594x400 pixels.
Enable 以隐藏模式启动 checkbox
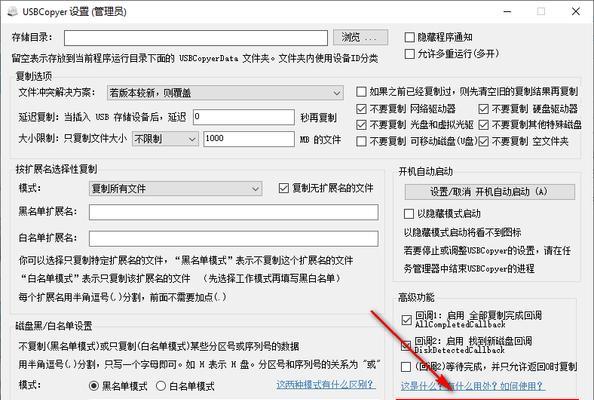click(409, 214)
